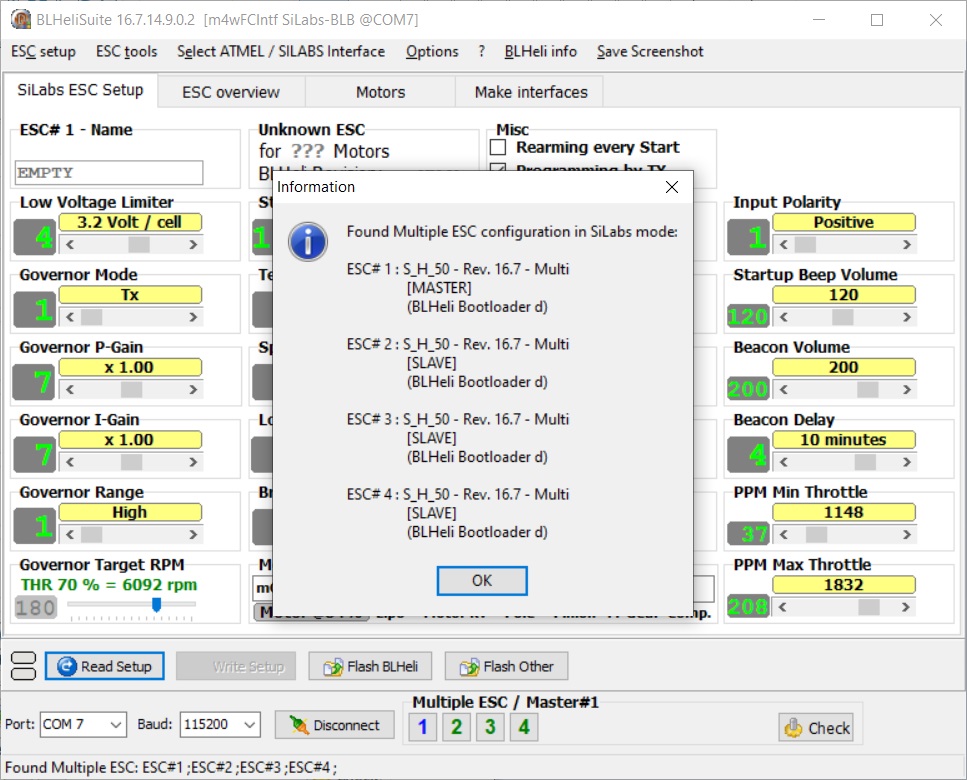Image resolution: width=967 pixels, height=780 pixels.
Task: Switch to the Make interfaces tab
Action: [x=530, y=92]
